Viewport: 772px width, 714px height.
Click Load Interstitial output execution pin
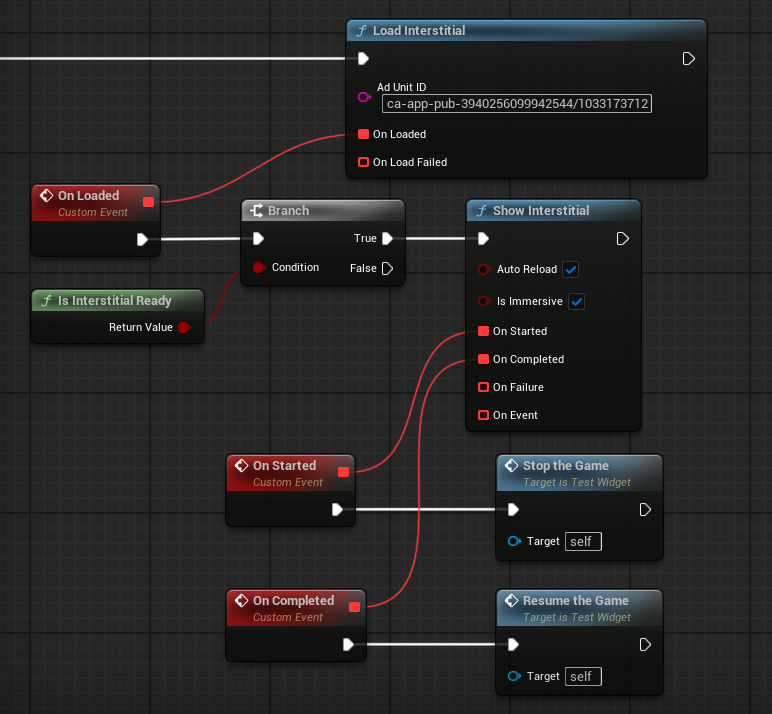688,59
